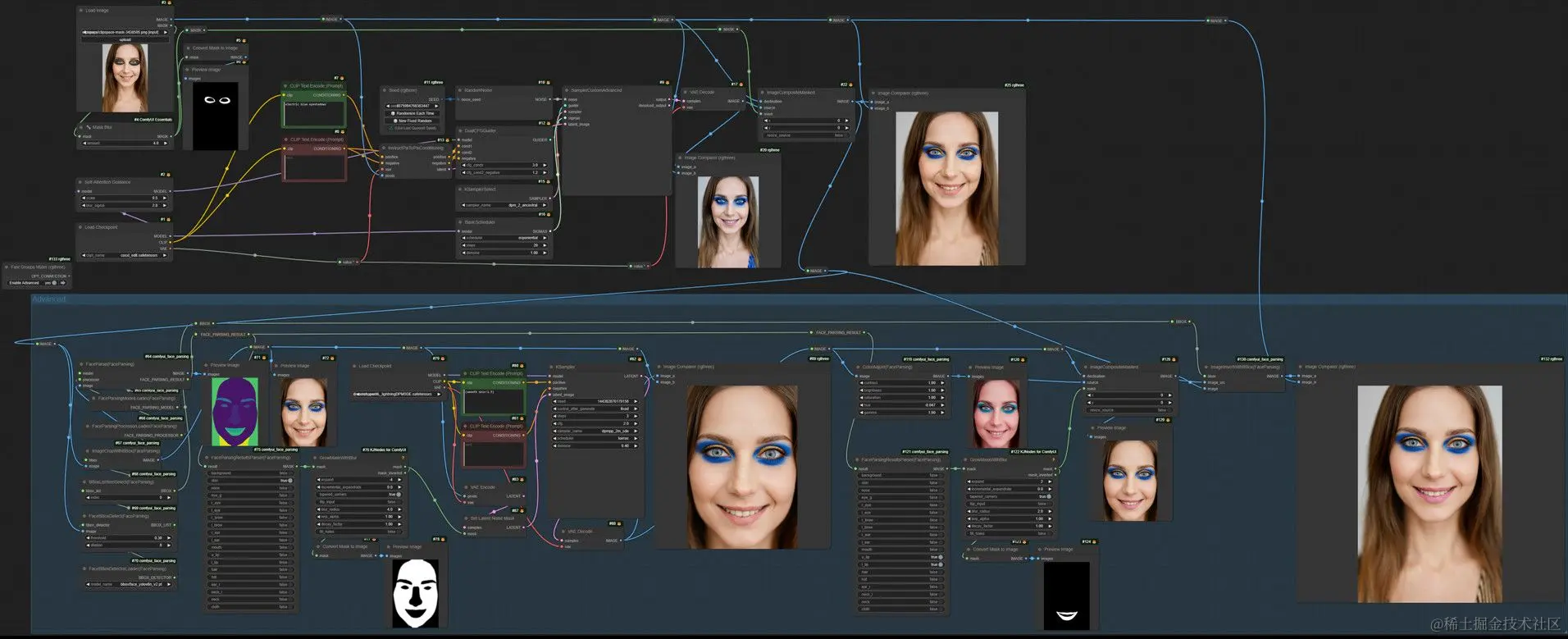The width and height of the screenshot is (1568, 639).
Task: Adjust blur_sigma slider in Self-Attention Guidance
Action: tap(124, 205)
